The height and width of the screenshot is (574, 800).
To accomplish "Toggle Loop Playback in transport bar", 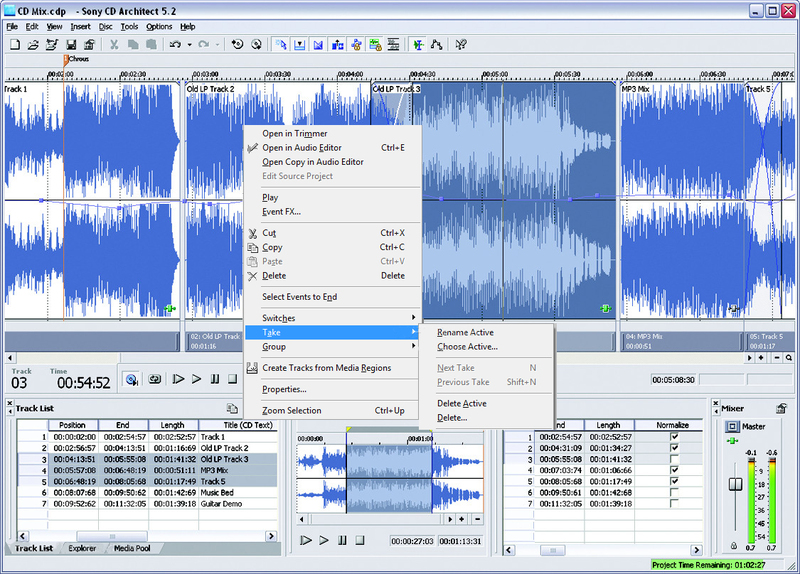I will 155,379.
